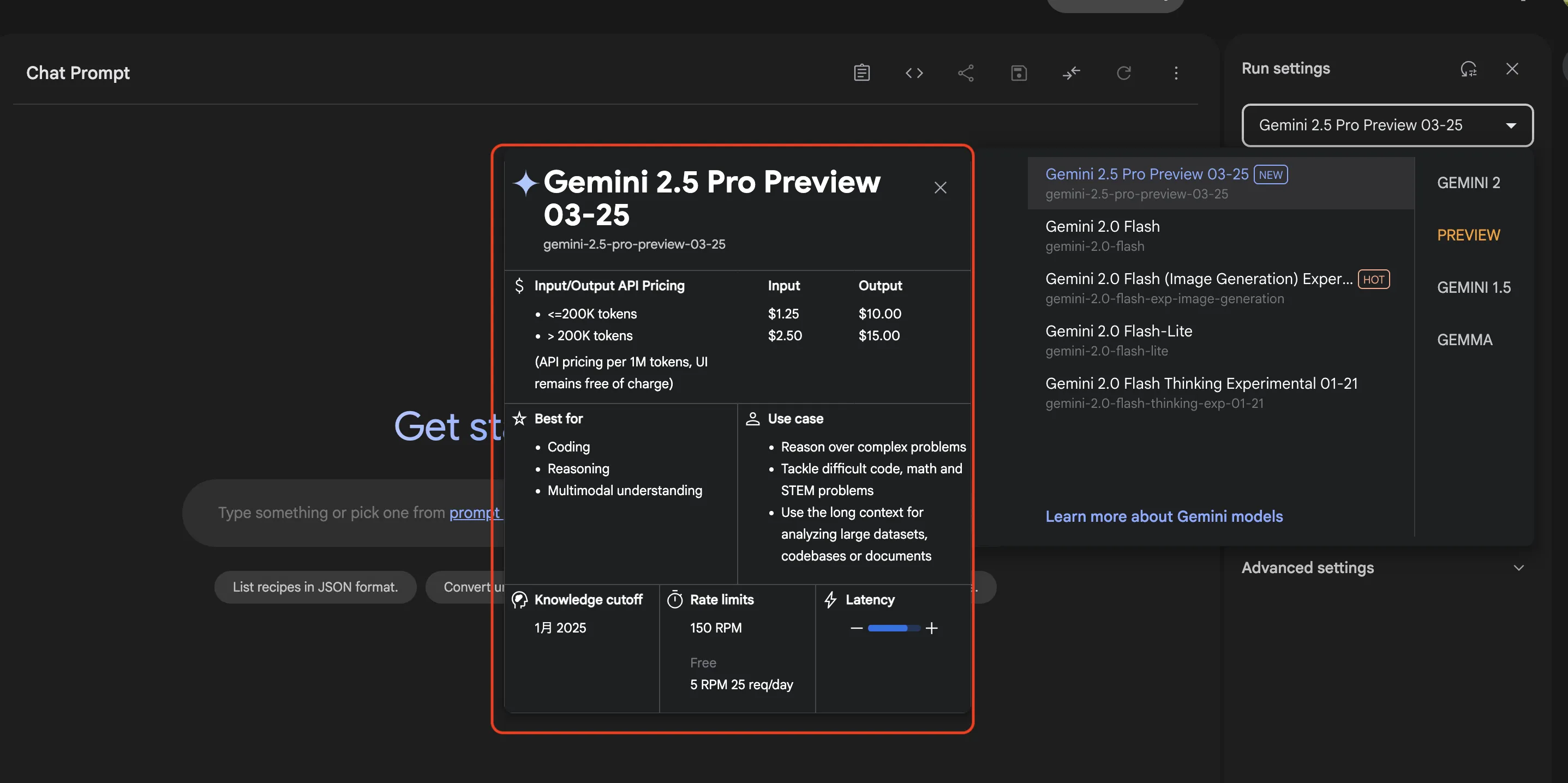This screenshot has width=1568, height=783.
Task: Click the 150 RPM rate limit text
Action: (x=715, y=628)
